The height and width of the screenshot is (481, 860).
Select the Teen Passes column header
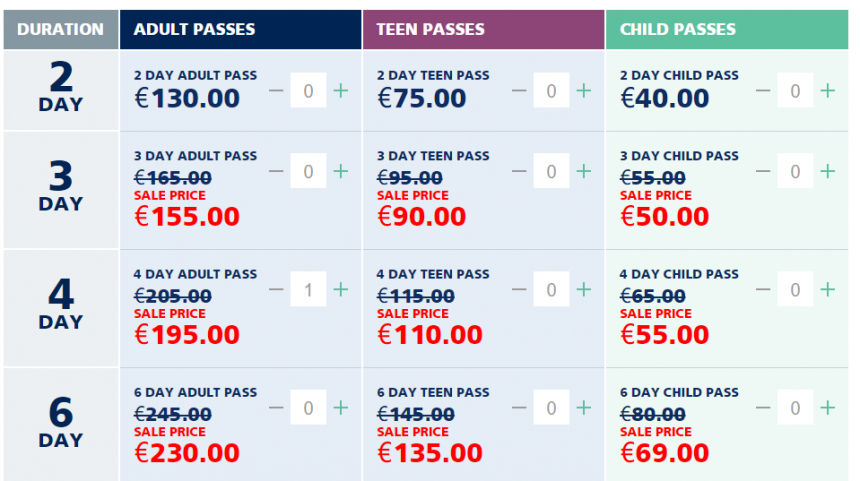point(484,29)
